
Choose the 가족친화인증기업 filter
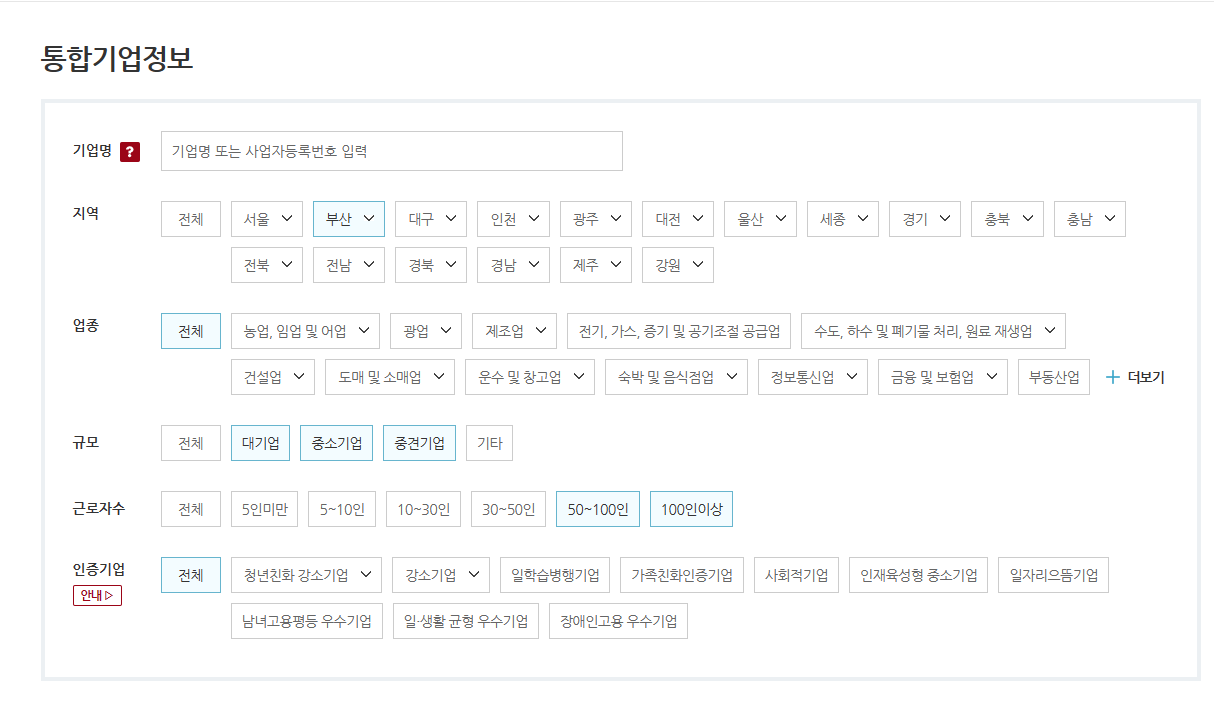click(x=681, y=575)
